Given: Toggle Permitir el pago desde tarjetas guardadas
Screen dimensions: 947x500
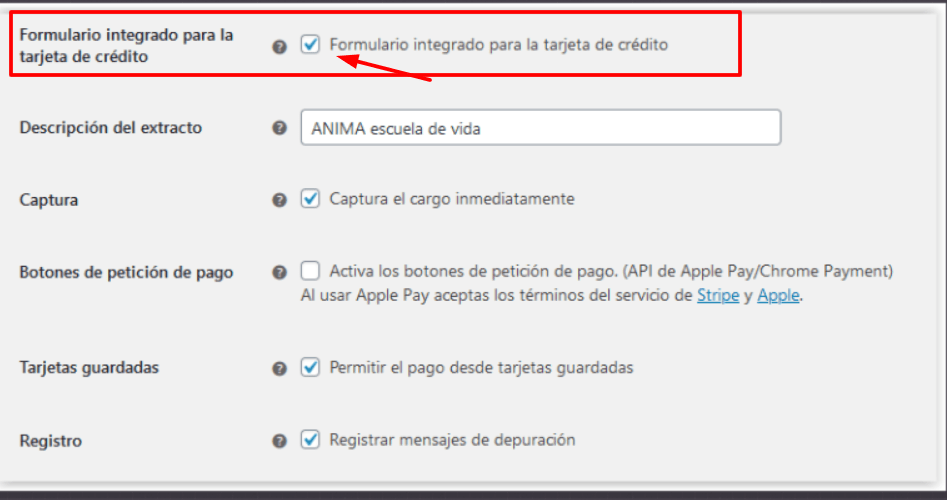Looking at the screenshot, I should (x=310, y=367).
